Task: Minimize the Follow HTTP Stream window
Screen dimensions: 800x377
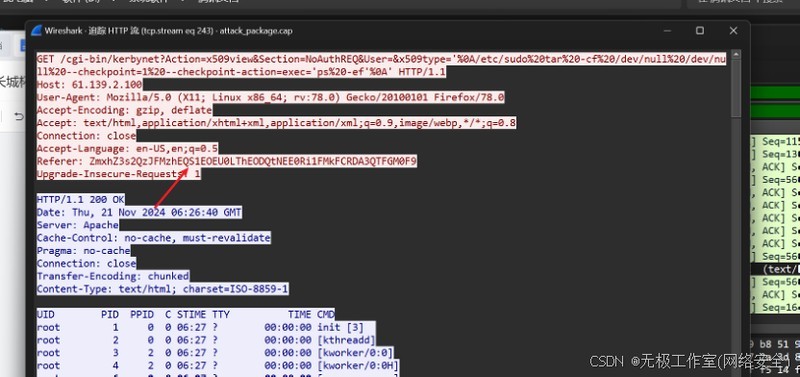Action: tap(667, 31)
